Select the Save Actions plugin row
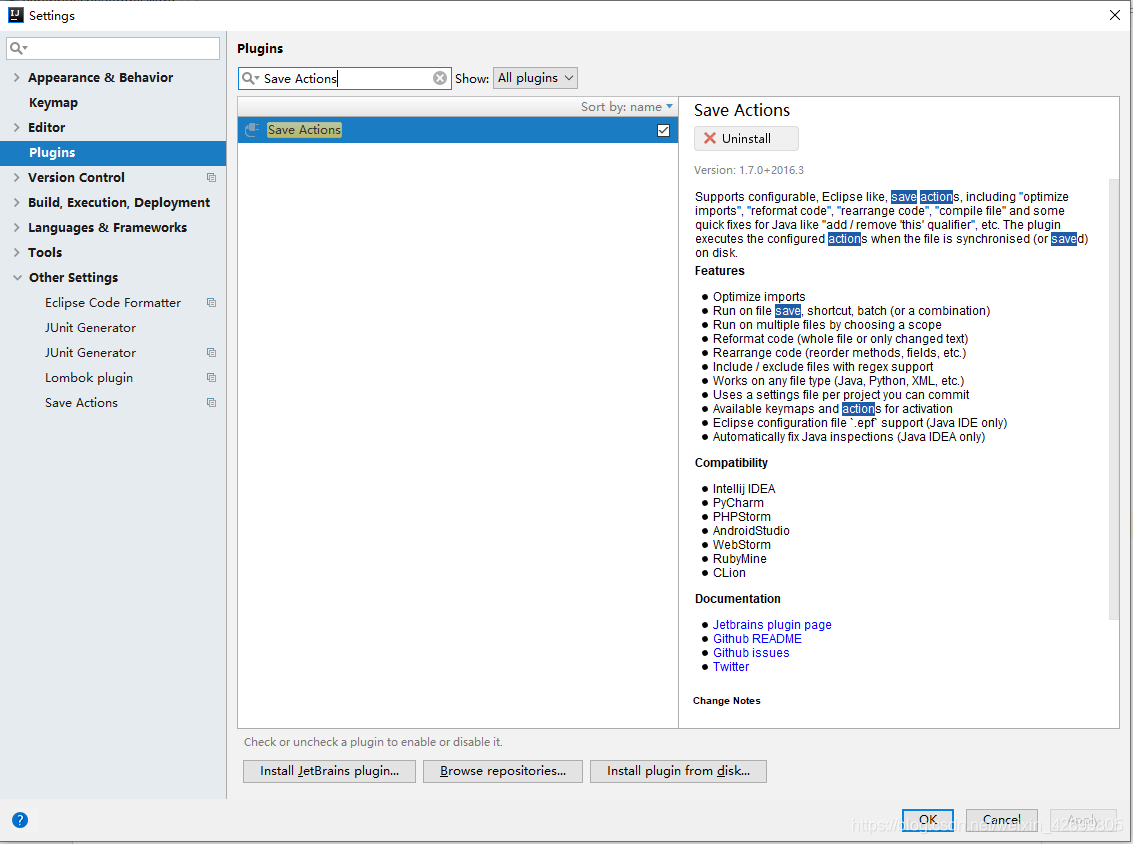 tap(457, 130)
